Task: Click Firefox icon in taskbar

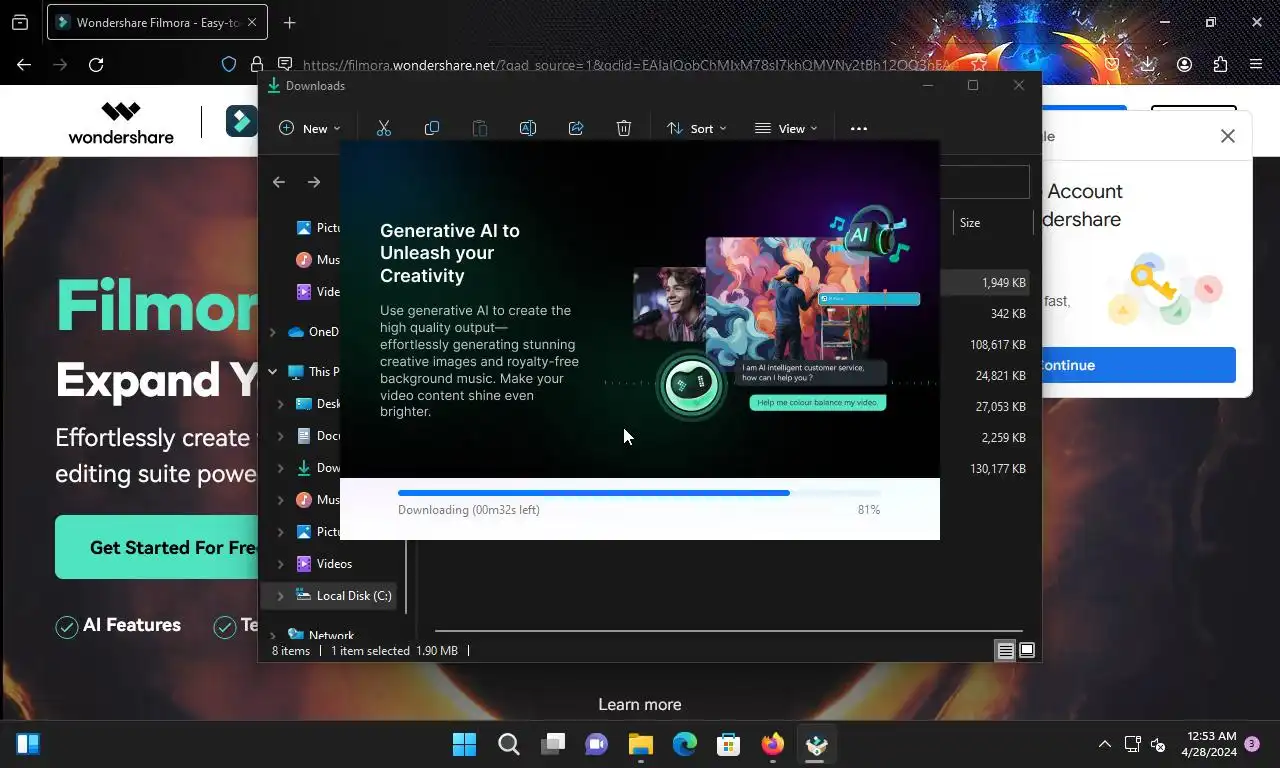Action: (772, 744)
